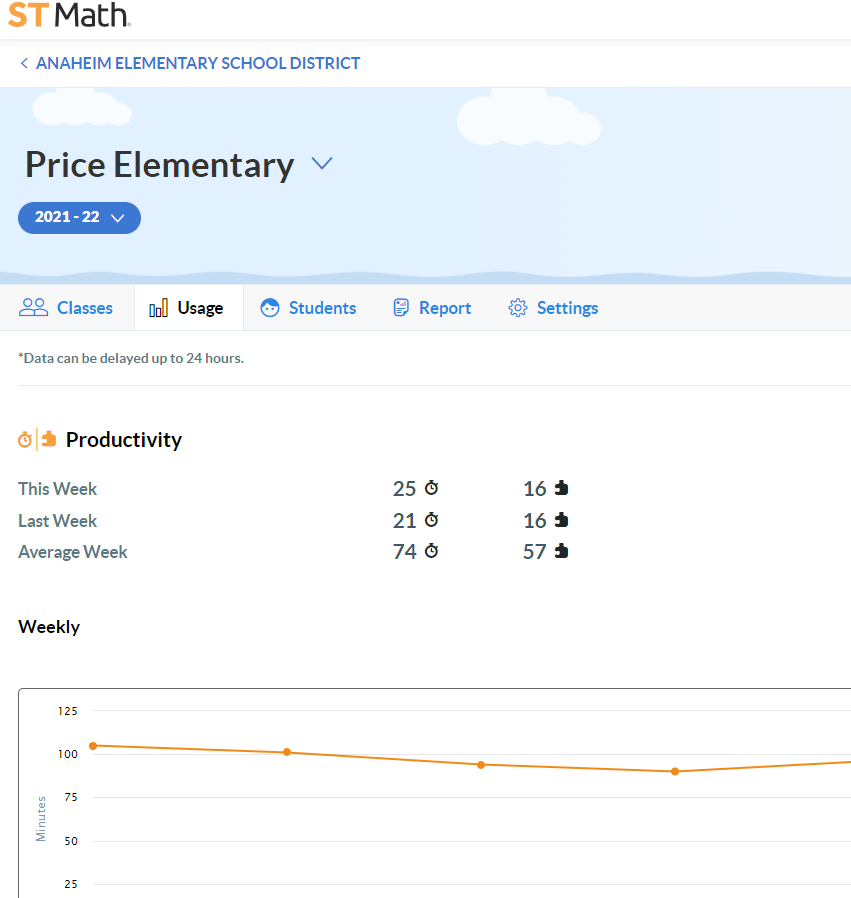The height and width of the screenshot is (898, 851).
Task: Click the Price Elementary school title
Action: (160, 165)
